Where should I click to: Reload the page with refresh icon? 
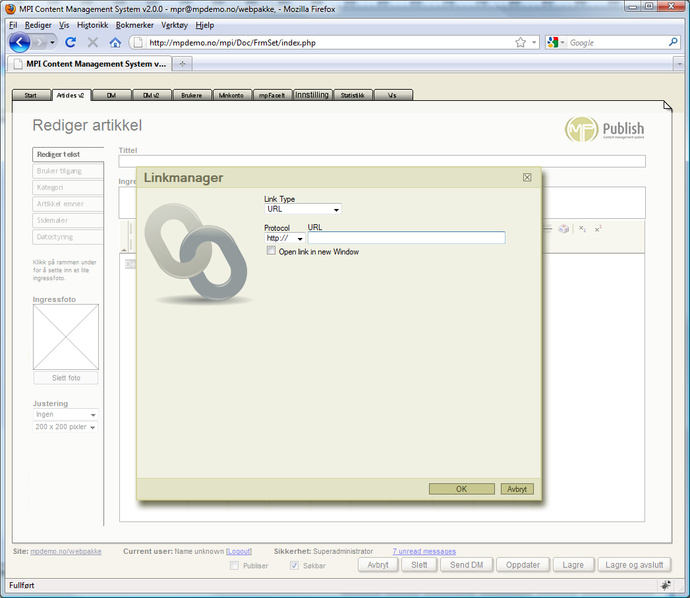[x=70, y=43]
